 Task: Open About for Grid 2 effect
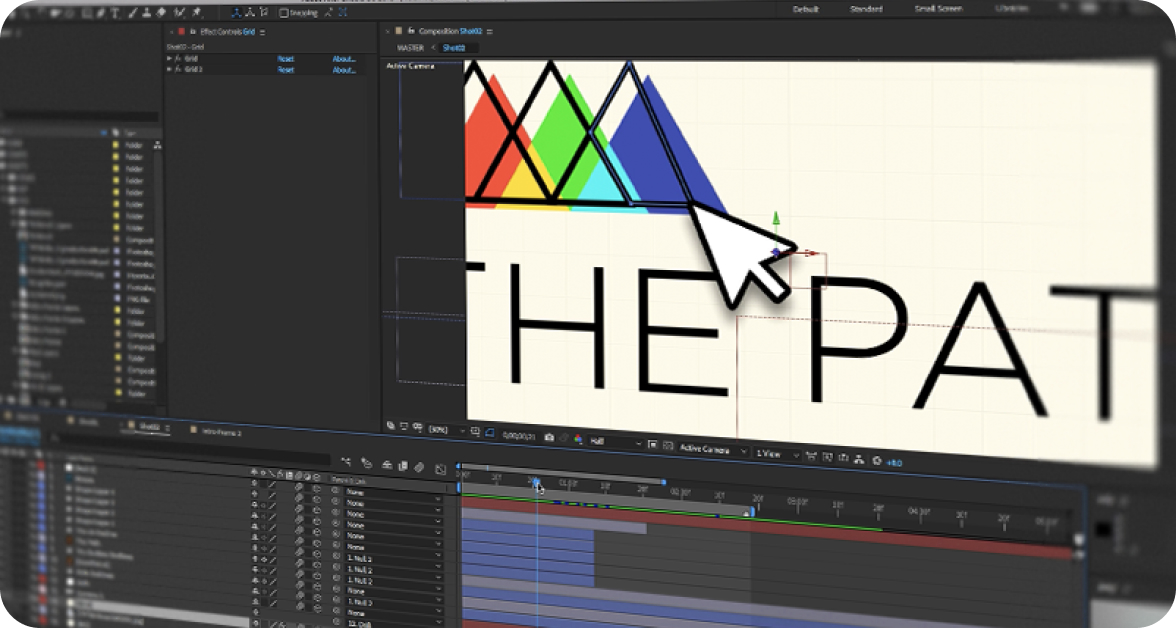tap(344, 70)
